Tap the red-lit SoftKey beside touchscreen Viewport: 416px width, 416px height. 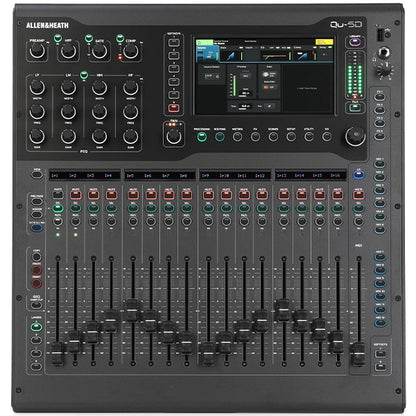[x=174, y=108]
